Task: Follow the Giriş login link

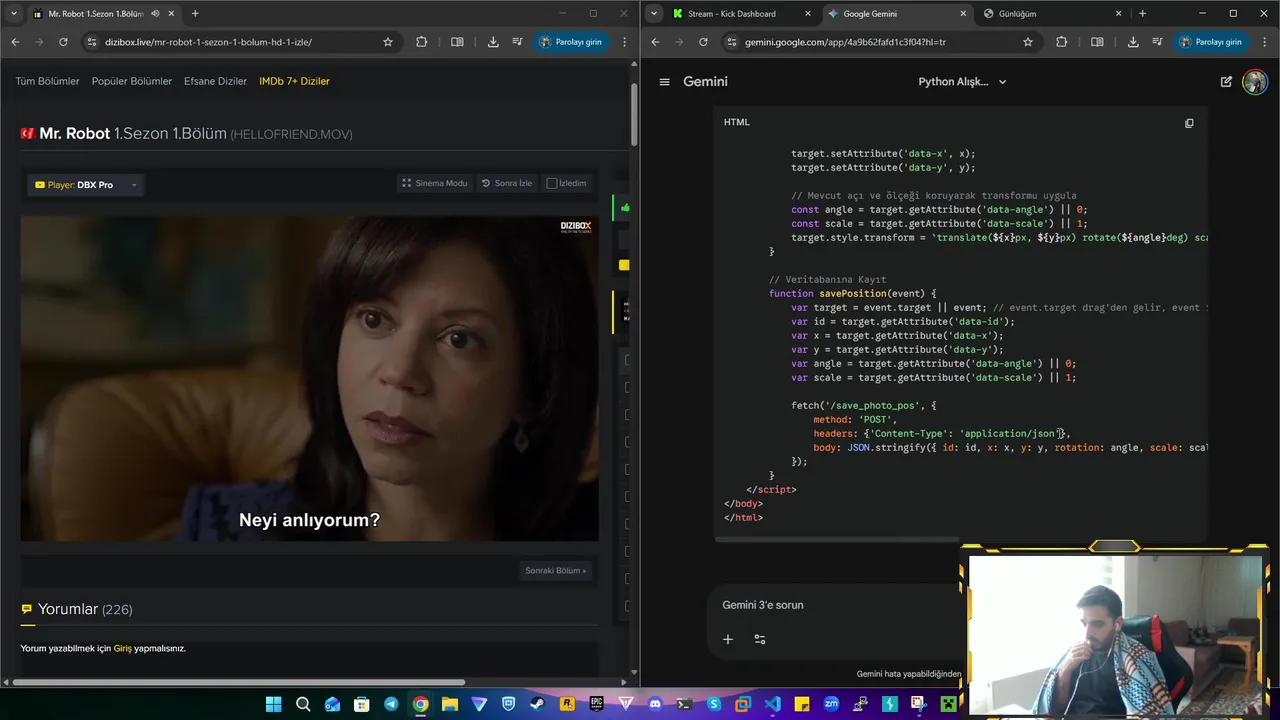Action: point(122,648)
